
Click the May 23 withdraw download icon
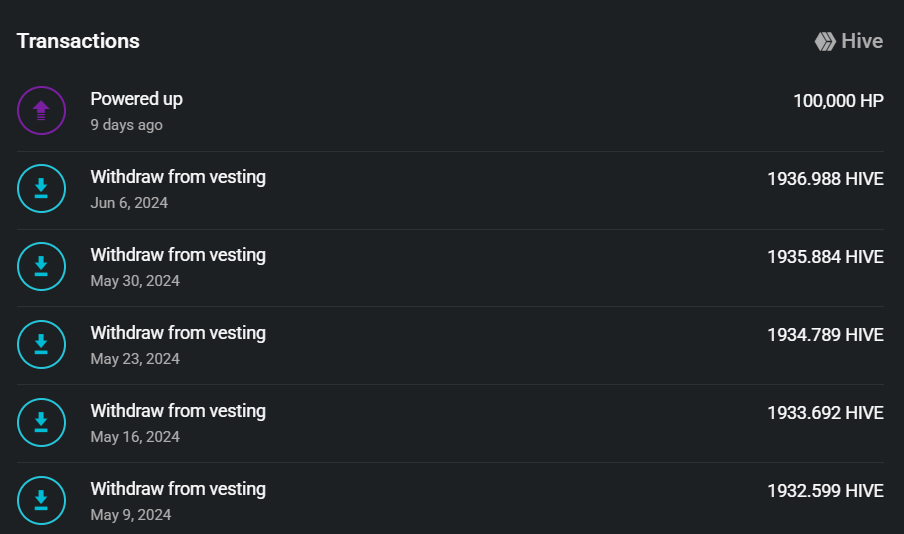pos(41,344)
